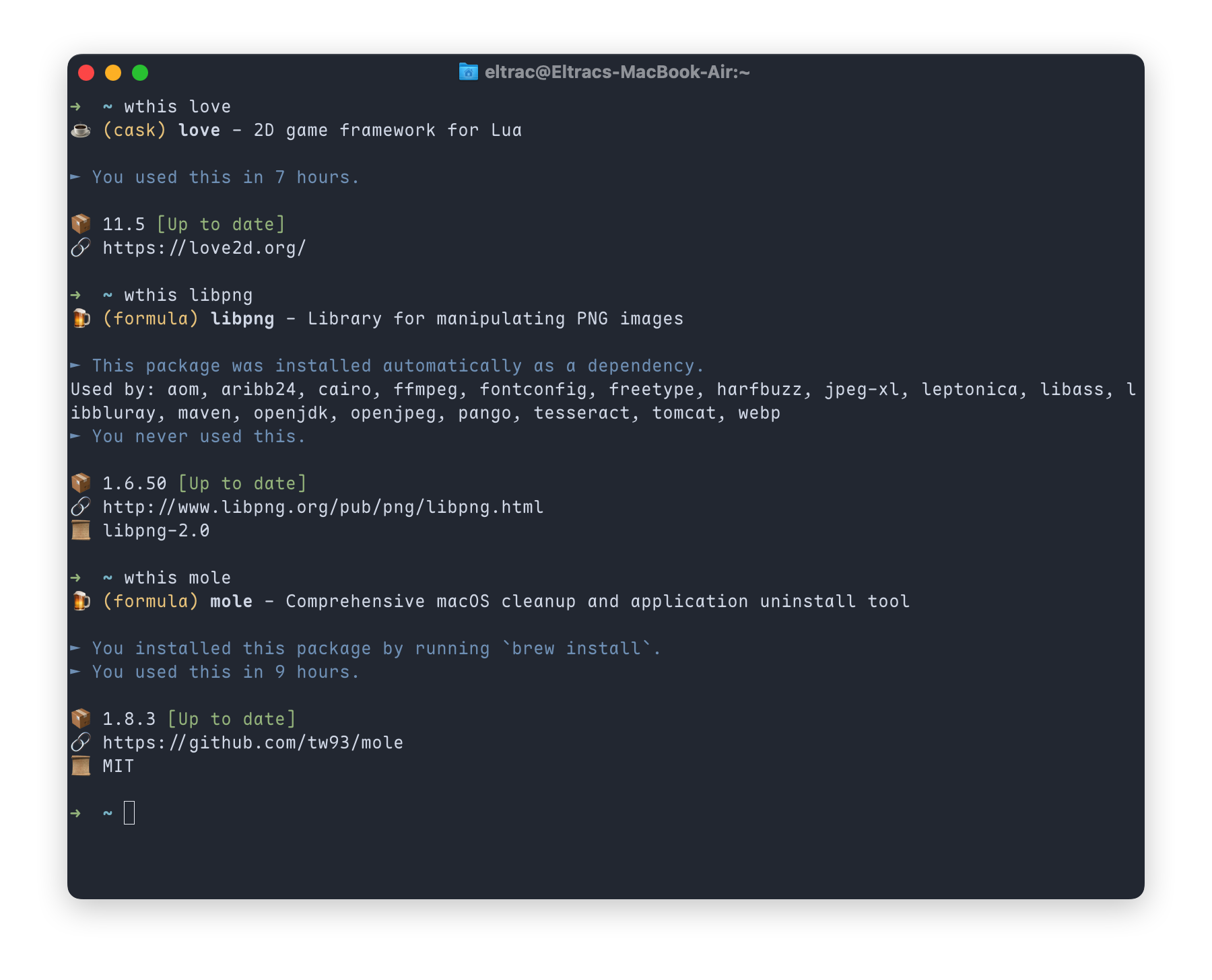Click the coffee cup cask icon

click(81, 130)
